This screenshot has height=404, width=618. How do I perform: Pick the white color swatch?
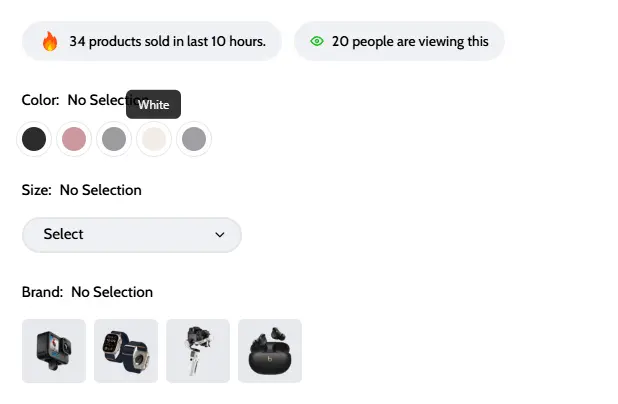pyautogui.click(x=154, y=139)
